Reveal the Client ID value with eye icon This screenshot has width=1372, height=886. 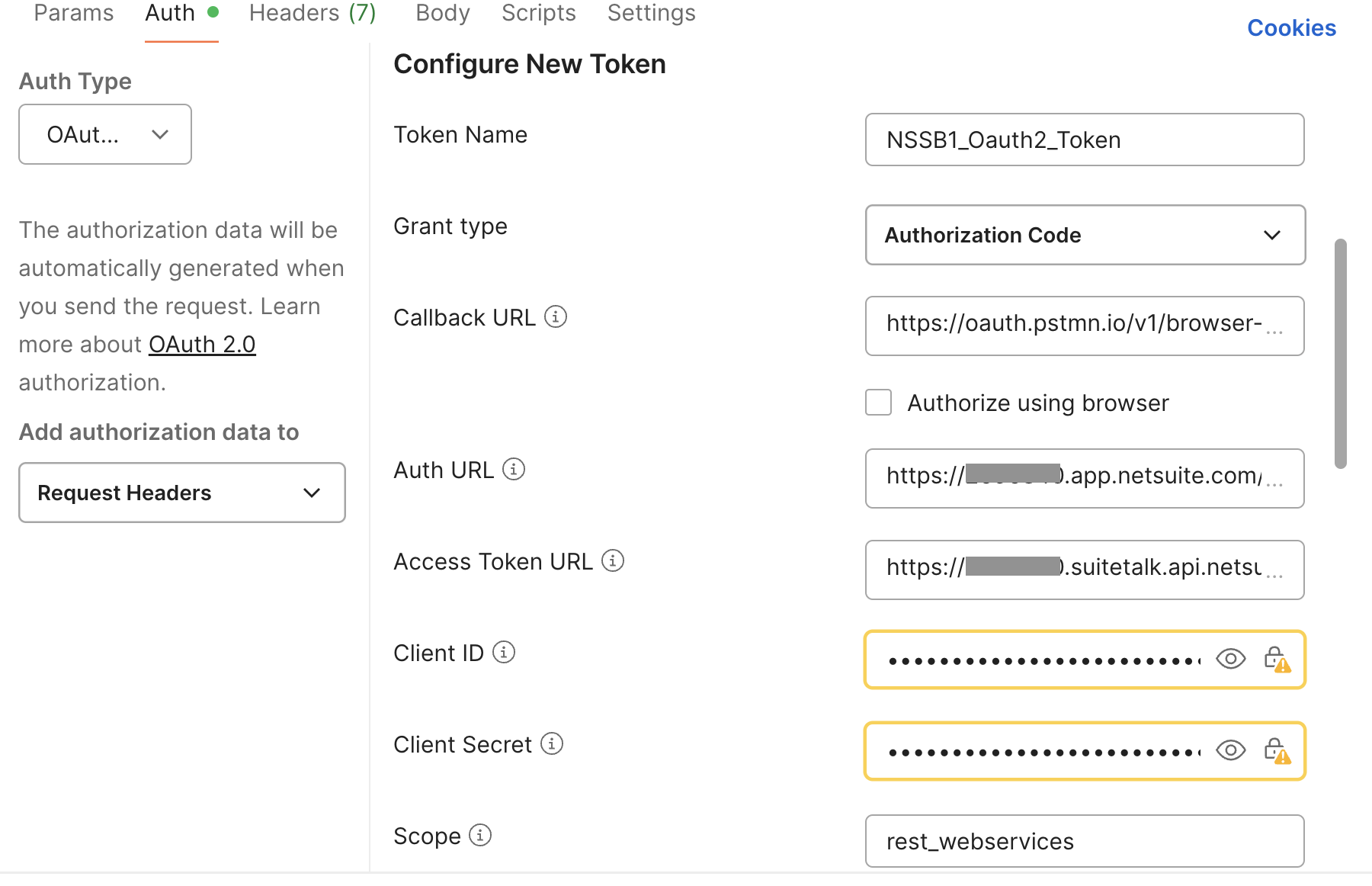tap(1230, 659)
